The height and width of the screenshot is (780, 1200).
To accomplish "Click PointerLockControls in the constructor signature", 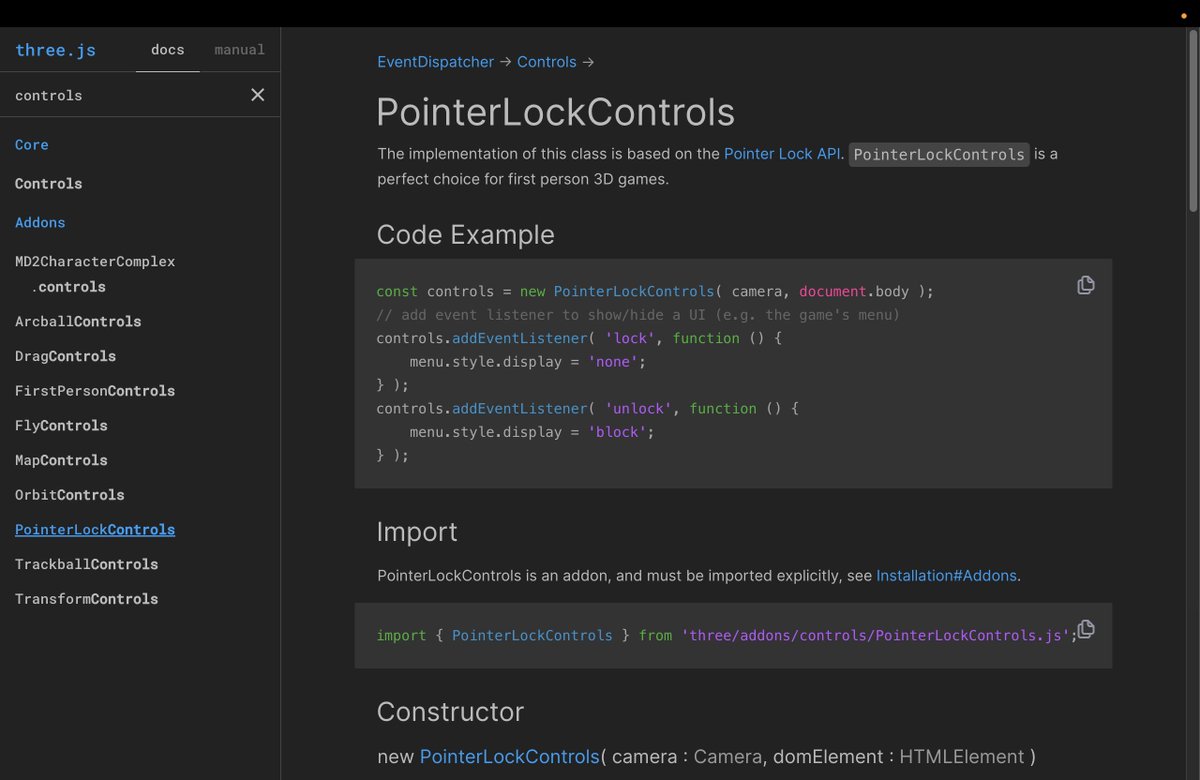I will 510,757.
